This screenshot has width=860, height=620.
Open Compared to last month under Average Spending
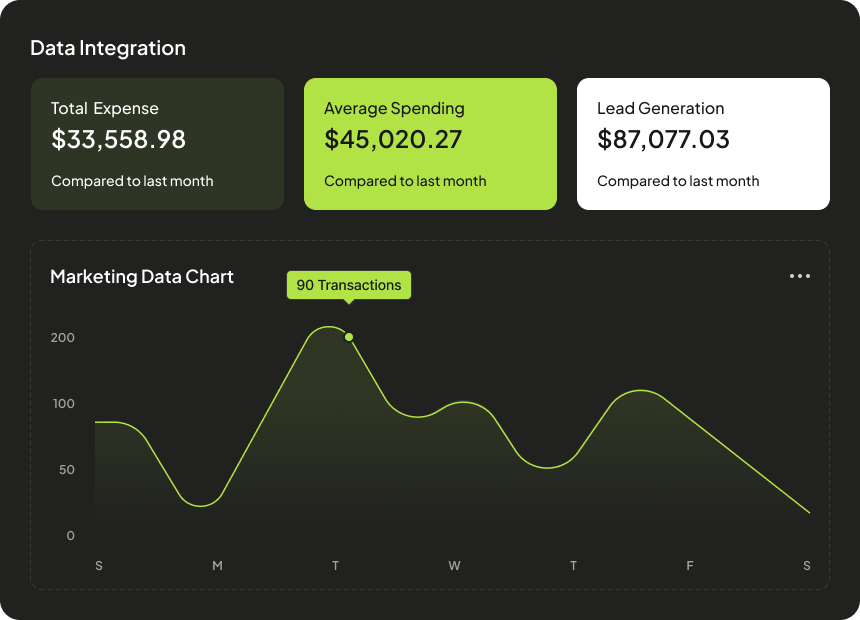coord(405,181)
